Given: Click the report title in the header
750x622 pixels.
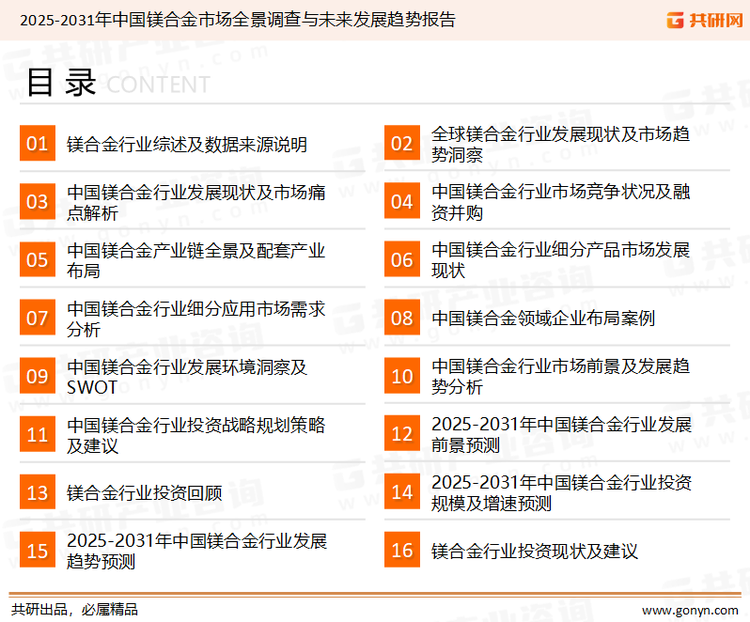Looking at the screenshot, I should (238, 20).
